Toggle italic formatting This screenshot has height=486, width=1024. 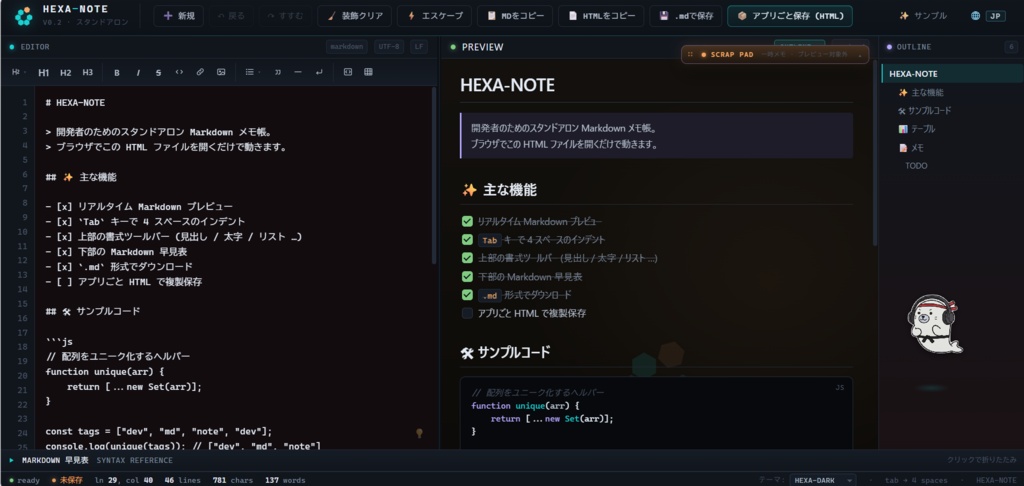[138, 73]
